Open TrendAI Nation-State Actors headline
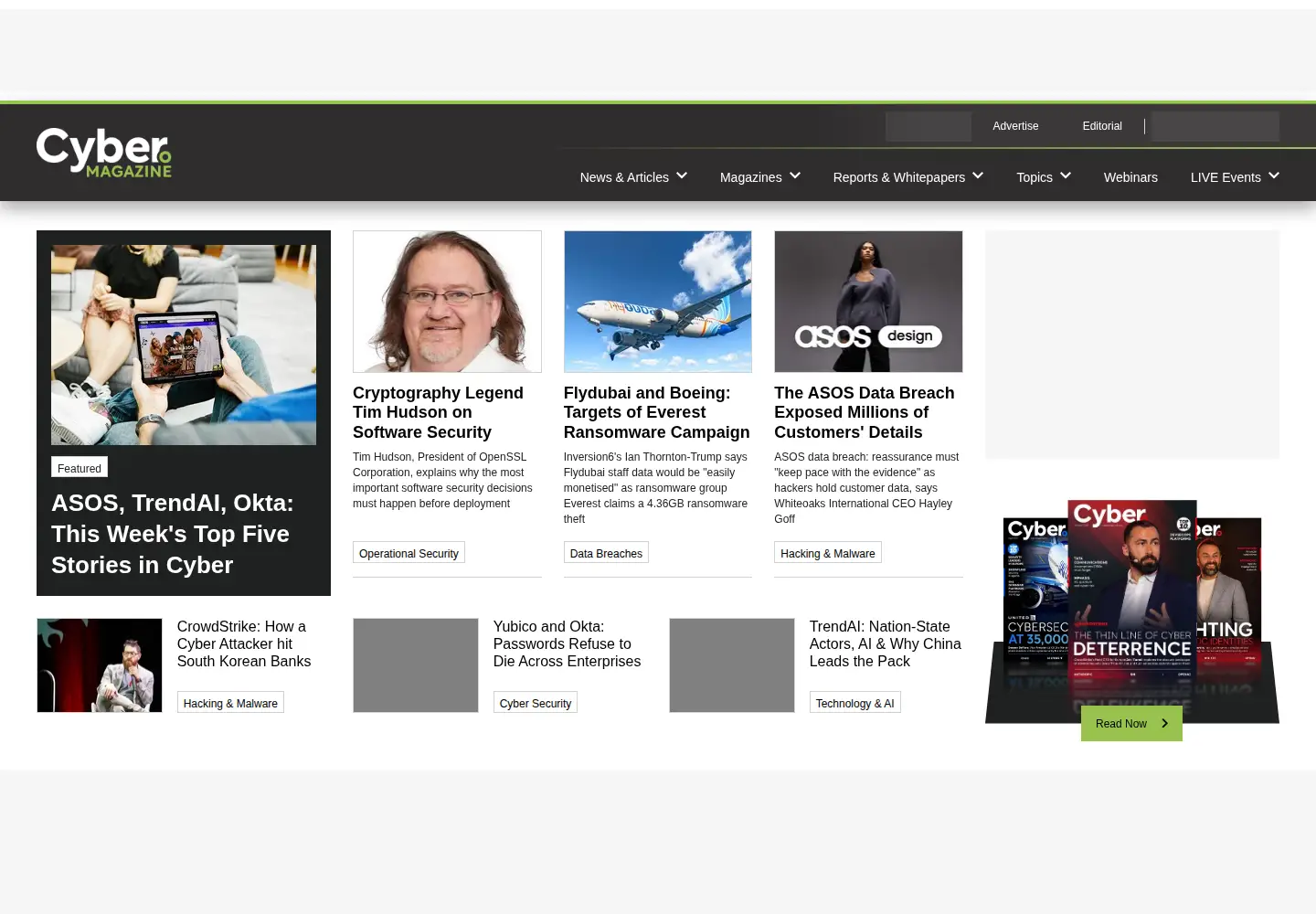 point(886,643)
